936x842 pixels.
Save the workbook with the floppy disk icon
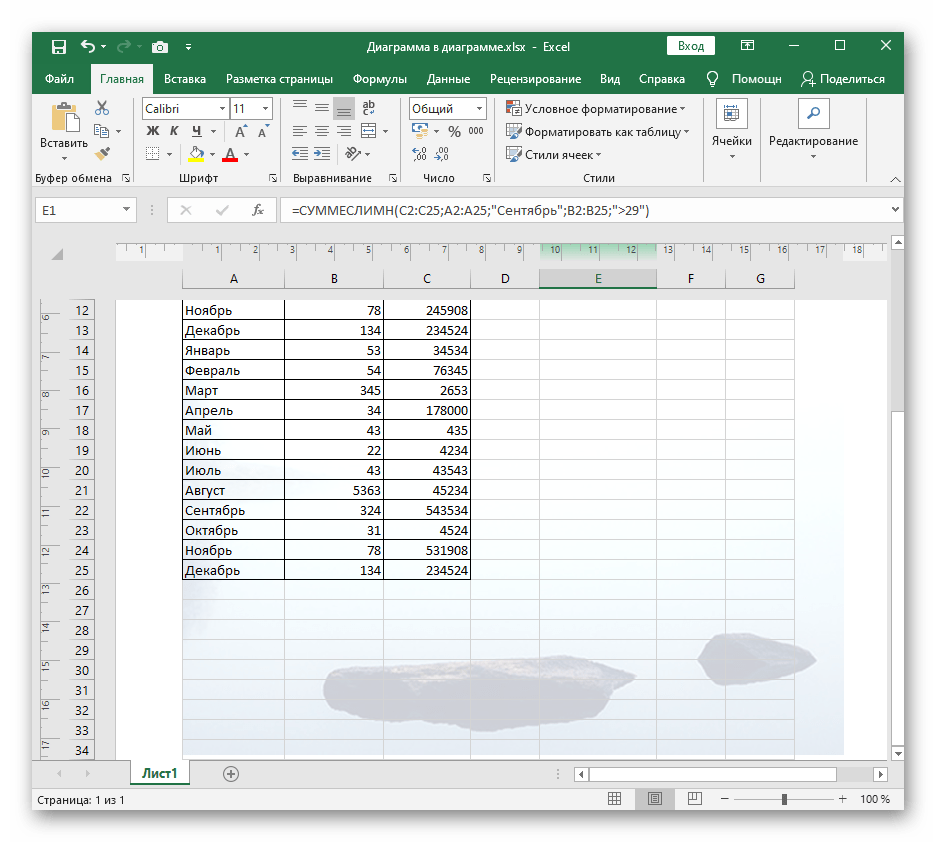[x=58, y=46]
